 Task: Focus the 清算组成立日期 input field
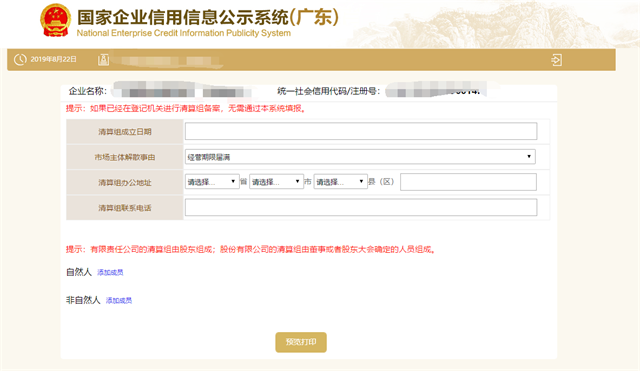coord(361,131)
